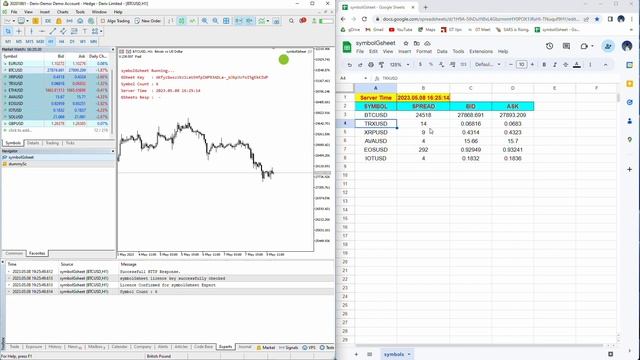This screenshot has width=640, height=360.
Task: Tile chart windows using the grid icon
Action: pyautogui.click(x=226, y=21)
